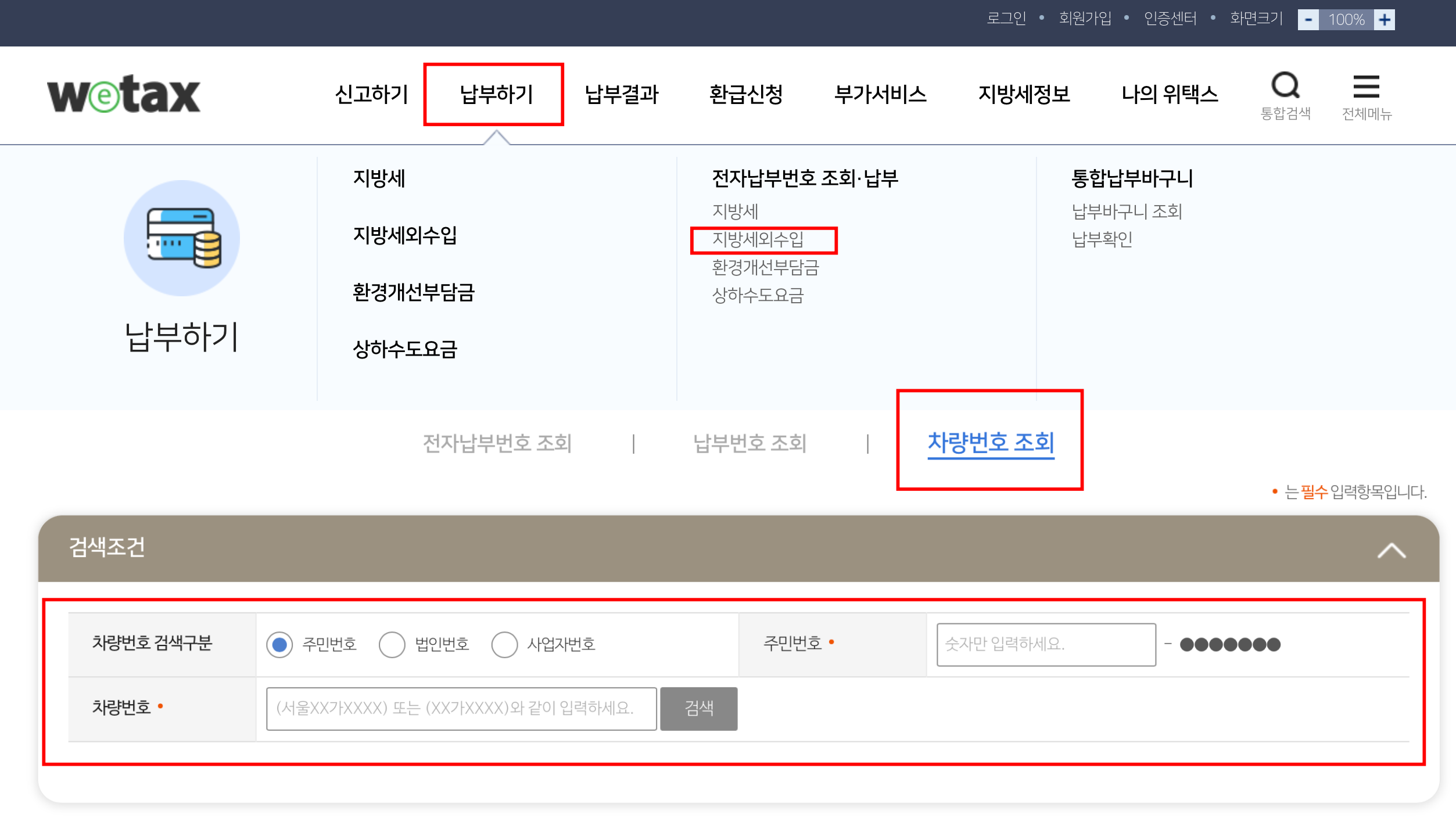Open the 전체메뉴 hamburger icon
Image resolution: width=1456 pixels, height=836 pixels.
[1365, 87]
